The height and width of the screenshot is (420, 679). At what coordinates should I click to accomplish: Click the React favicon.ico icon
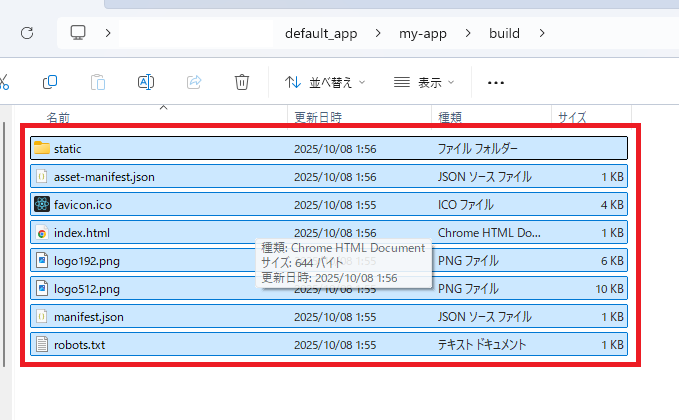(42, 204)
